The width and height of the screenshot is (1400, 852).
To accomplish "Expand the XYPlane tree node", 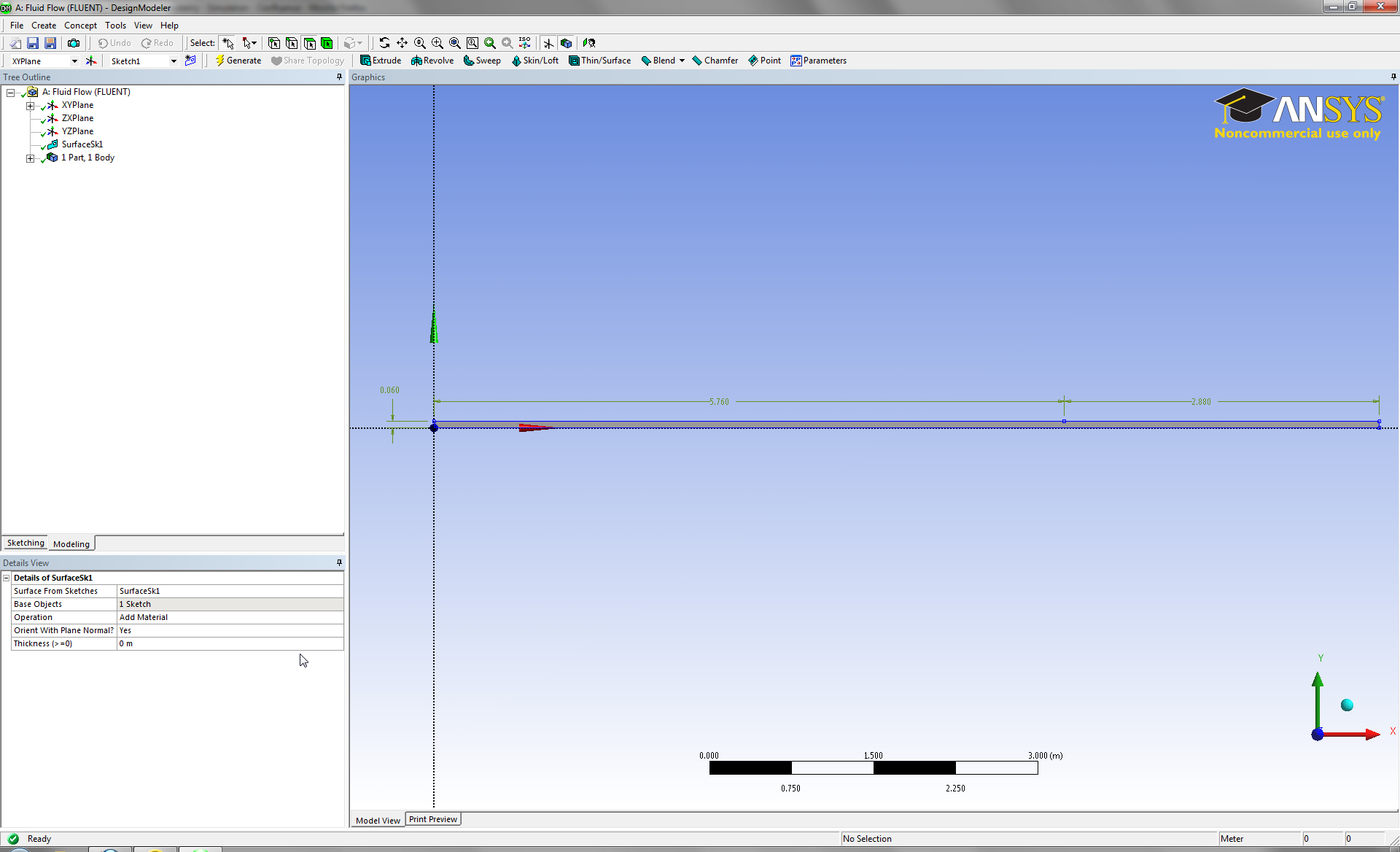I will (x=30, y=106).
